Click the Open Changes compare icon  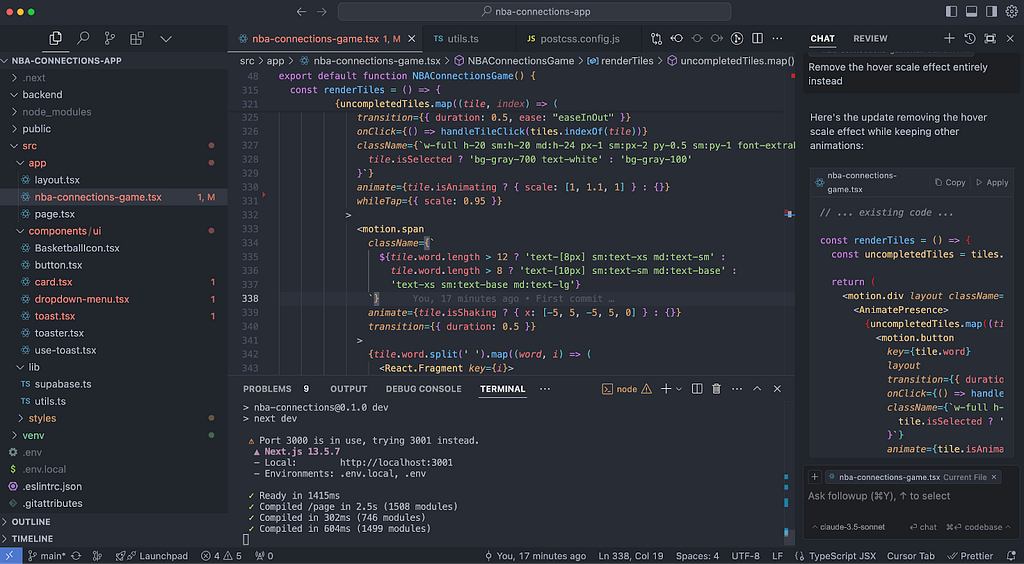[656, 39]
